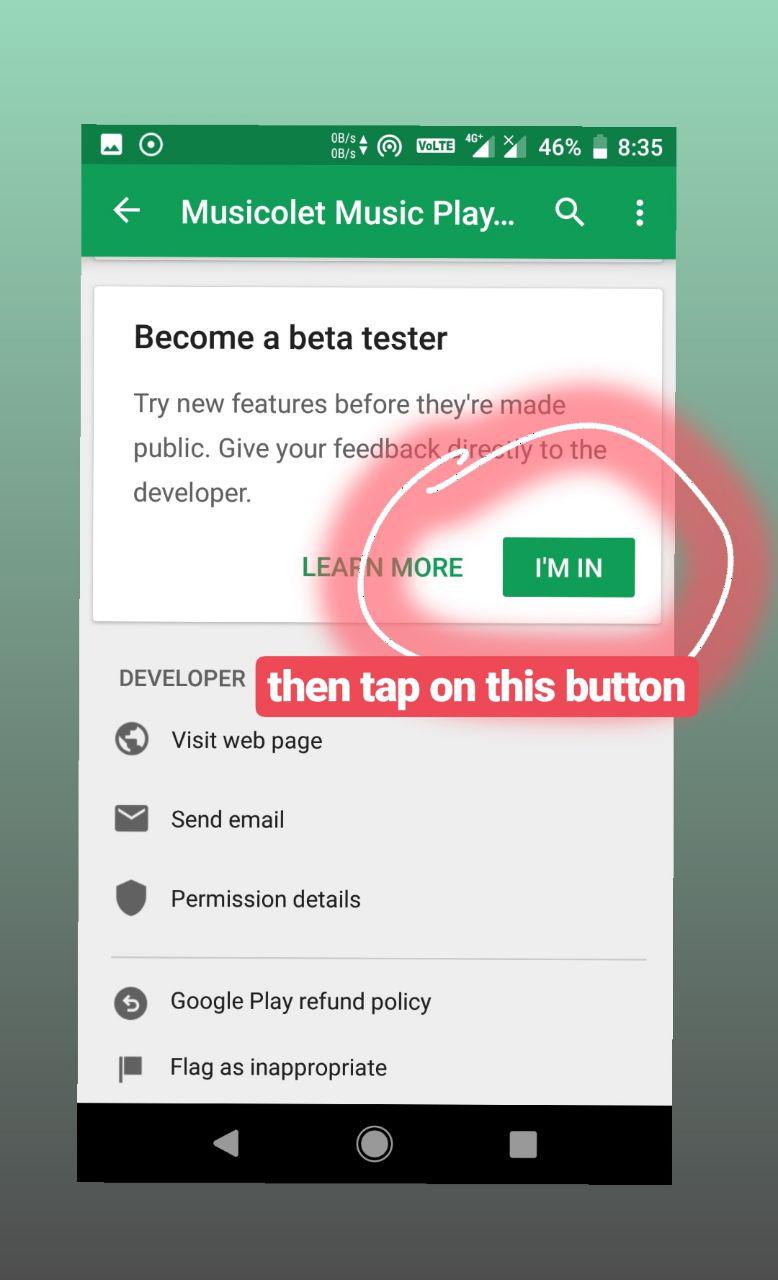Tap Android home circle button
Viewport: 778px width, 1280px height.
click(x=374, y=1143)
